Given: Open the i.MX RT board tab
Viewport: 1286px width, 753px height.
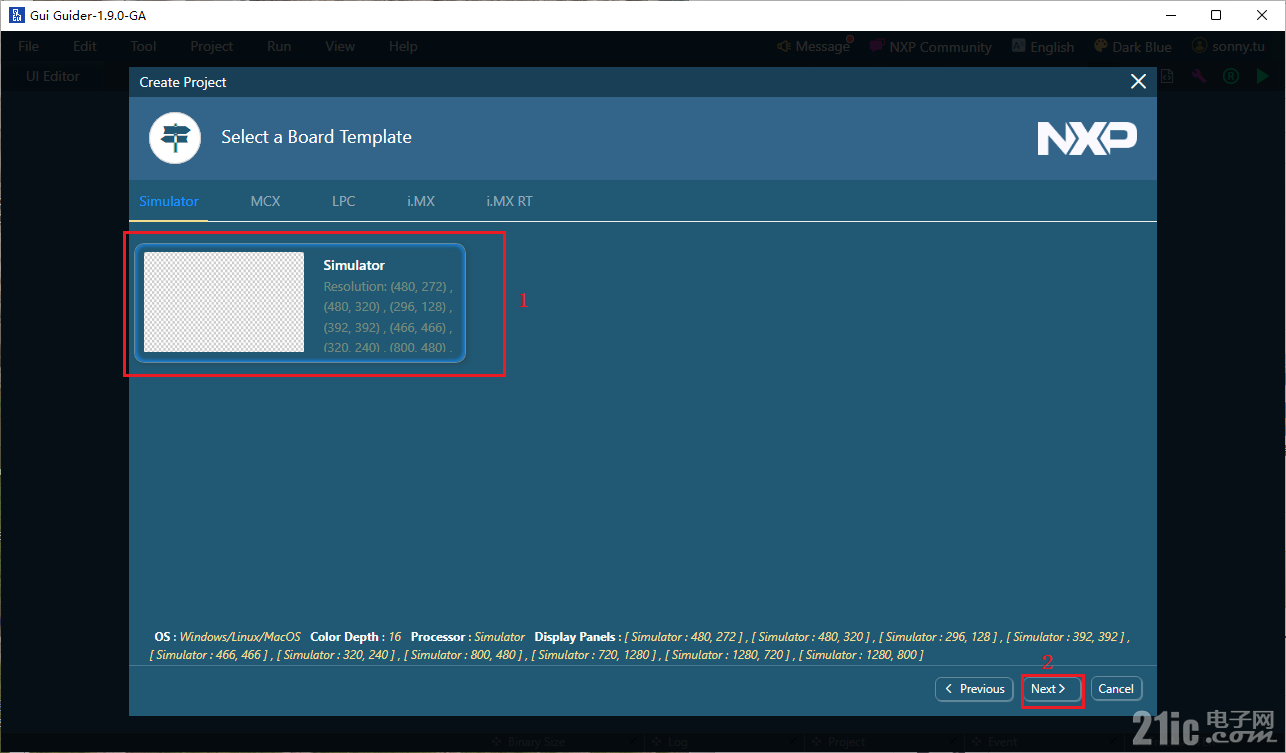Looking at the screenshot, I should pyautogui.click(x=509, y=201).
